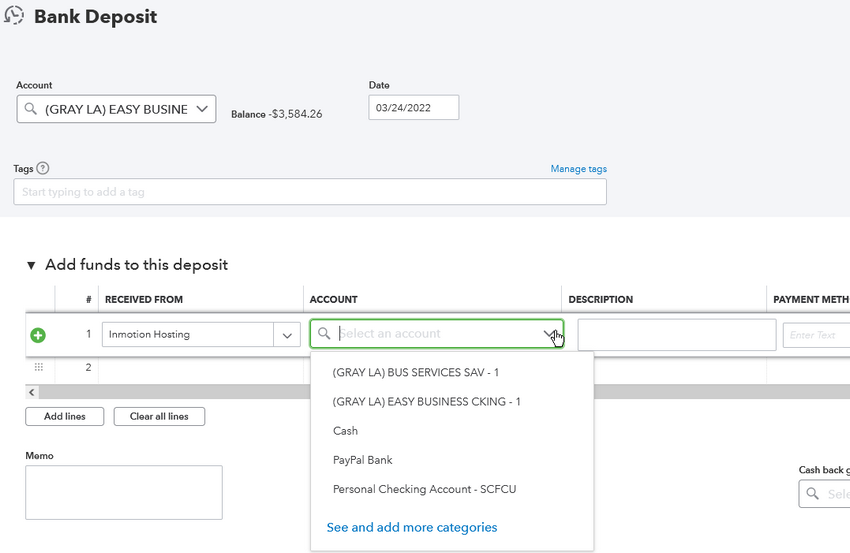Click the search icon in Cash back field
Screen dimensions: 850x553
(812, 494)
